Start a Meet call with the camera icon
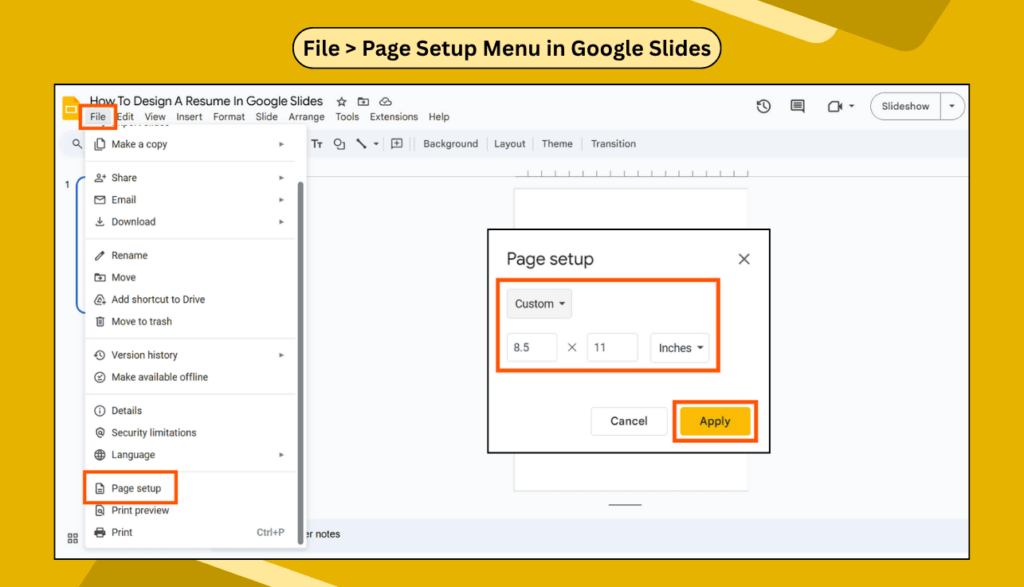1024x587 pixels. [x=835, y=105]
